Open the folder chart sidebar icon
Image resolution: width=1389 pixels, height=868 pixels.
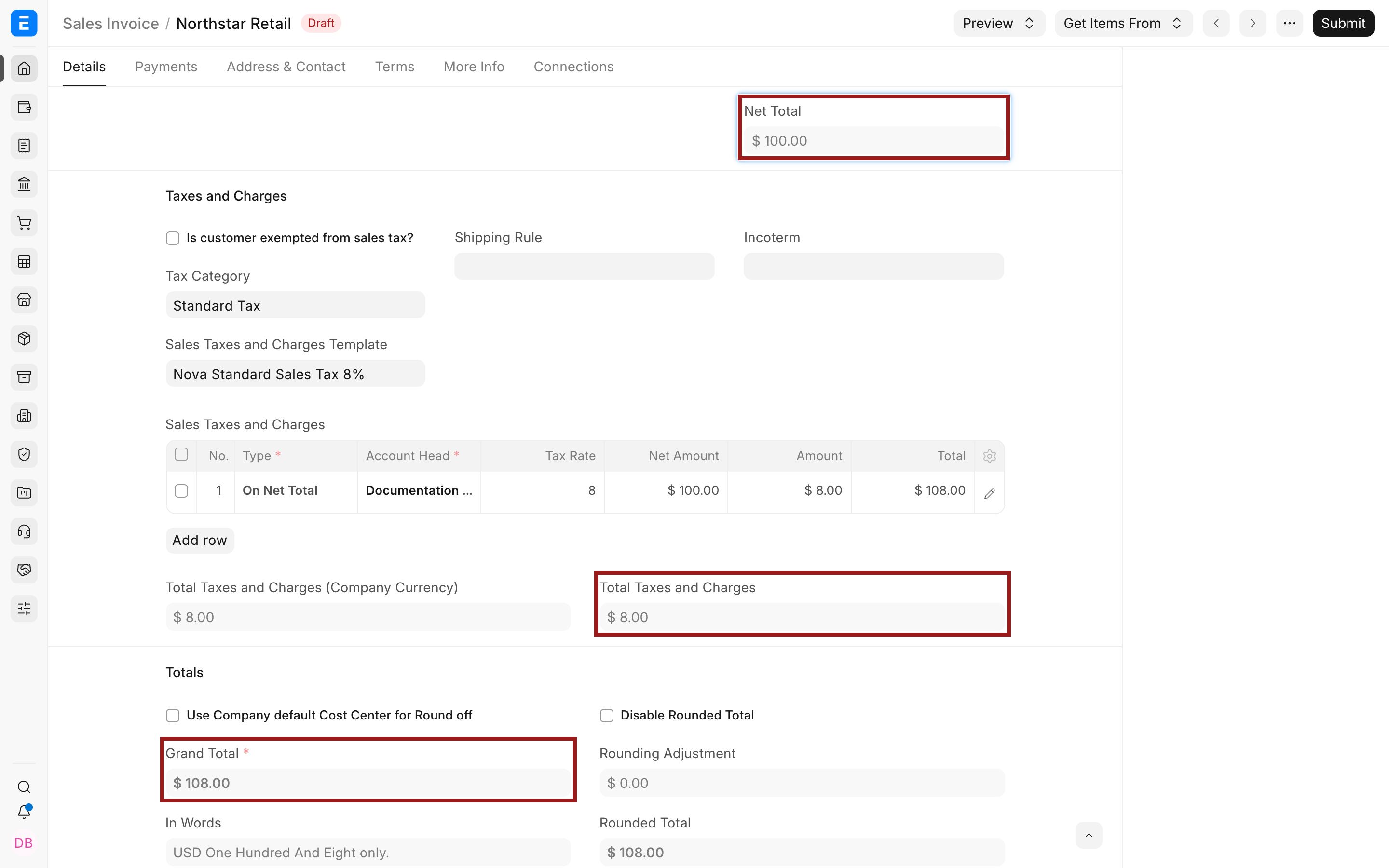(24, 492)
